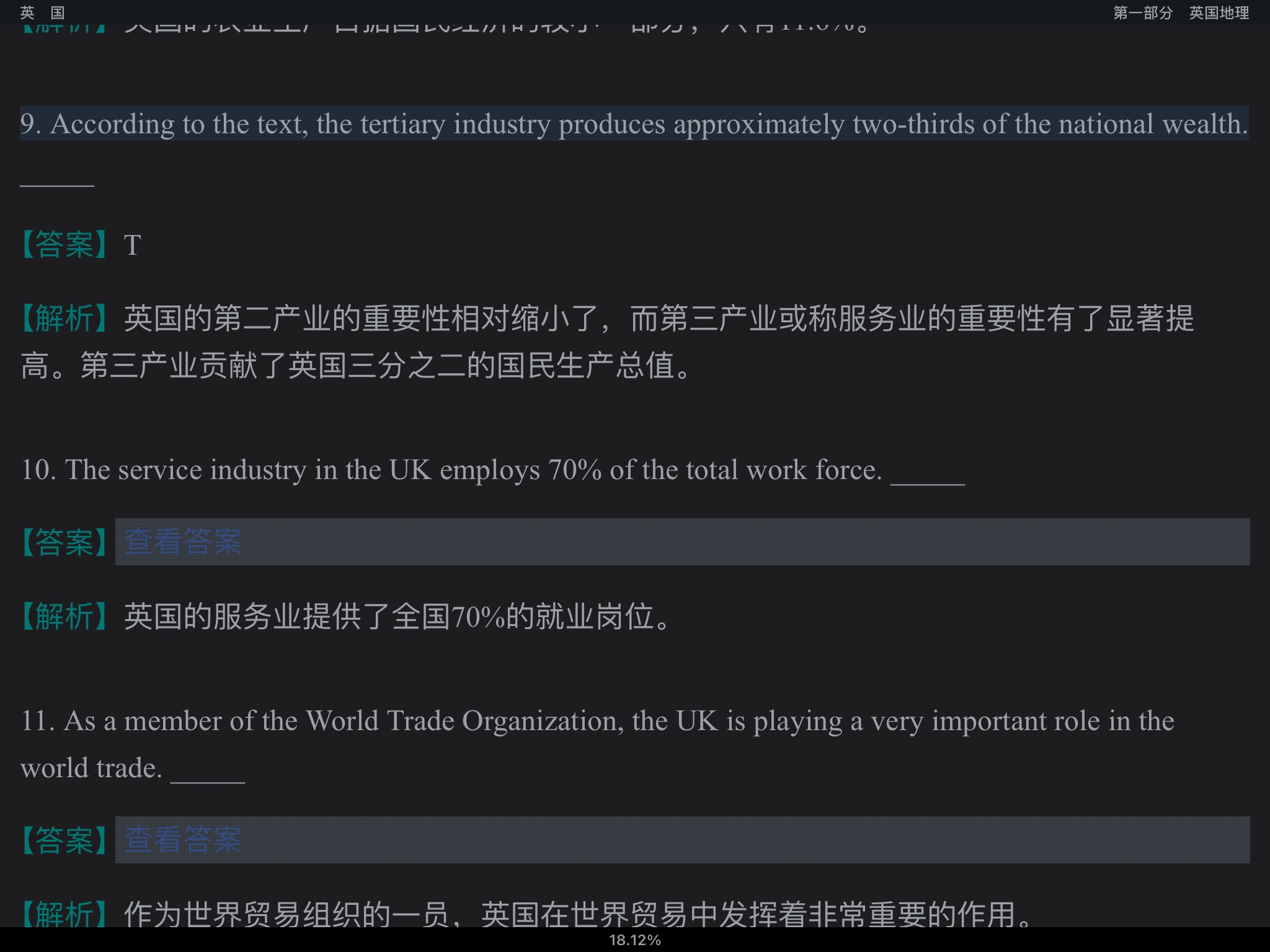Tap the book title 英国 in header

tap(42, 12)
